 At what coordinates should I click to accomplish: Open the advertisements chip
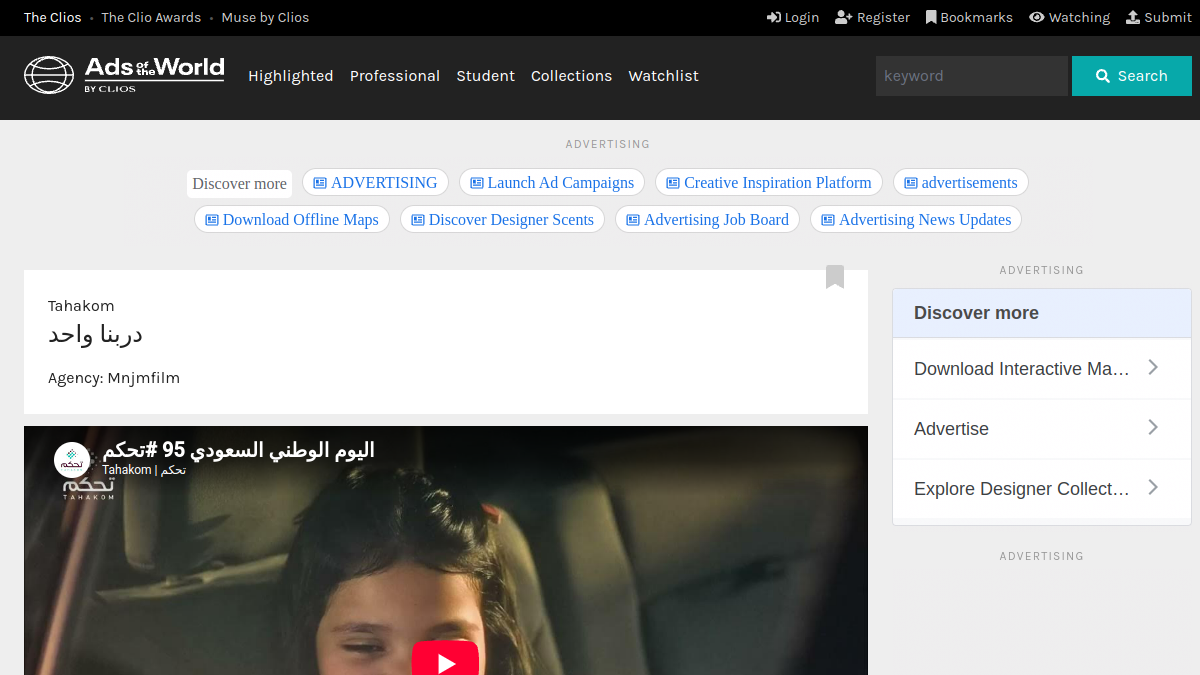(961, 183)
